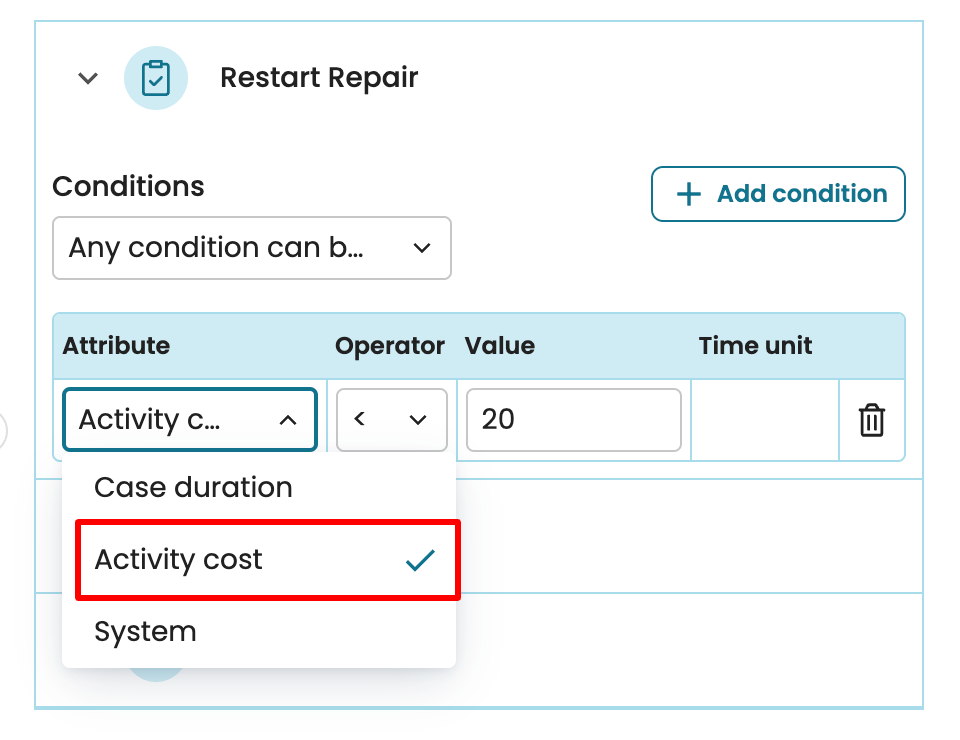Screen dimensions: 960x740
Task: Click the Restart Repair clipboard icon
Action: (155, 78)
